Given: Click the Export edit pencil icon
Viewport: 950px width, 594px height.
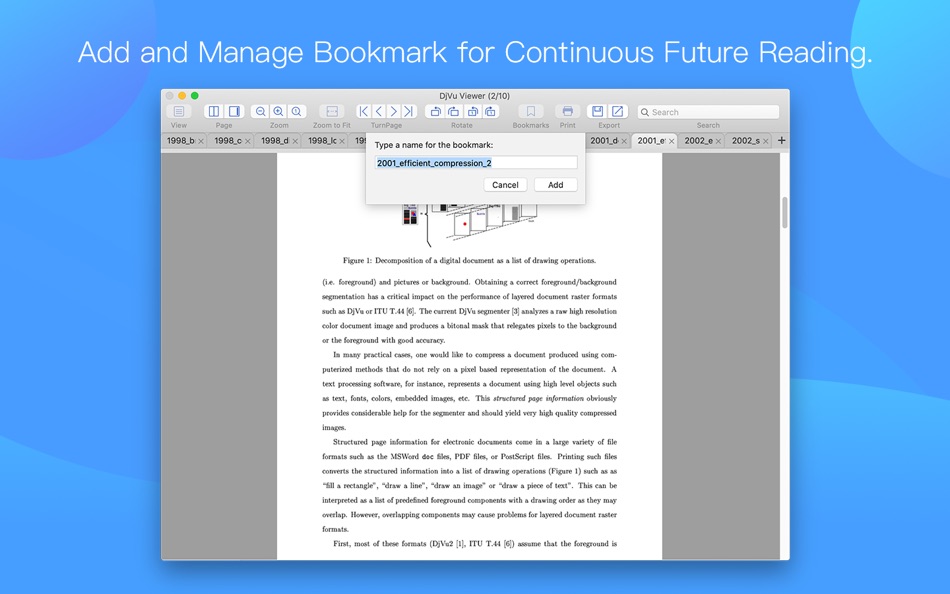Looking at the screenshot, I should pyautogui.click(x=617, y=112).
